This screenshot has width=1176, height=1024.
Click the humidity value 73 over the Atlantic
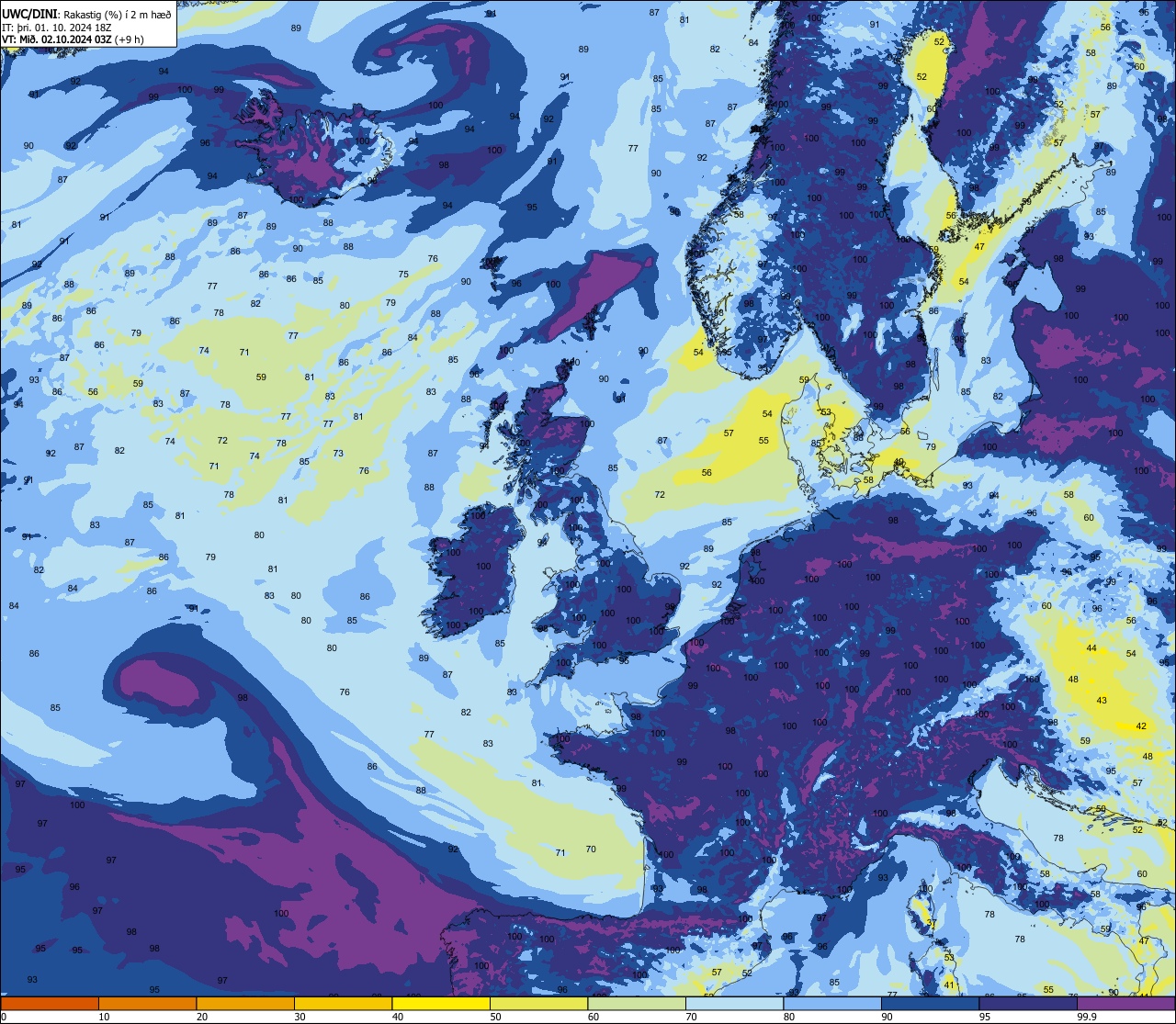[x=338, y=454]
